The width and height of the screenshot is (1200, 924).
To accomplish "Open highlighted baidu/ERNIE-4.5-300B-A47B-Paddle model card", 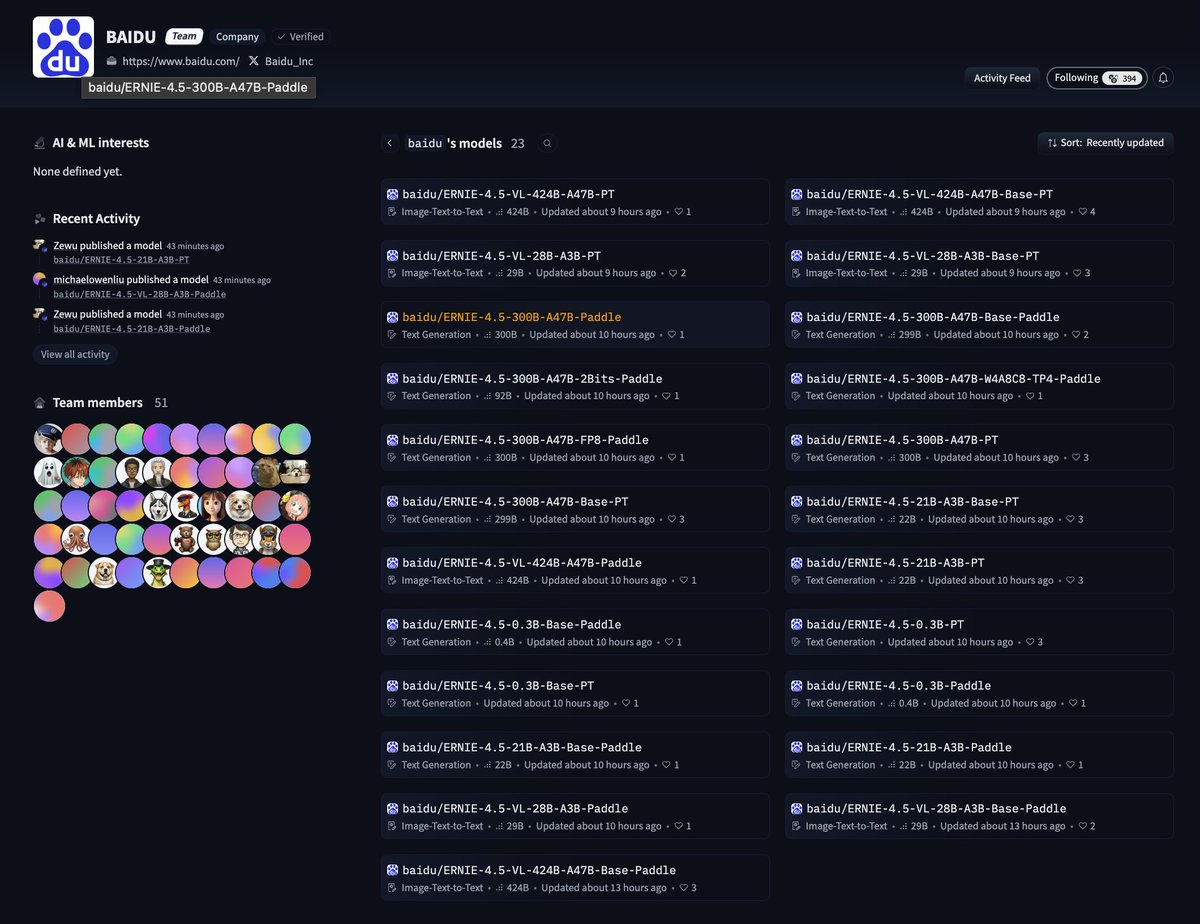I will coord(575,325).
